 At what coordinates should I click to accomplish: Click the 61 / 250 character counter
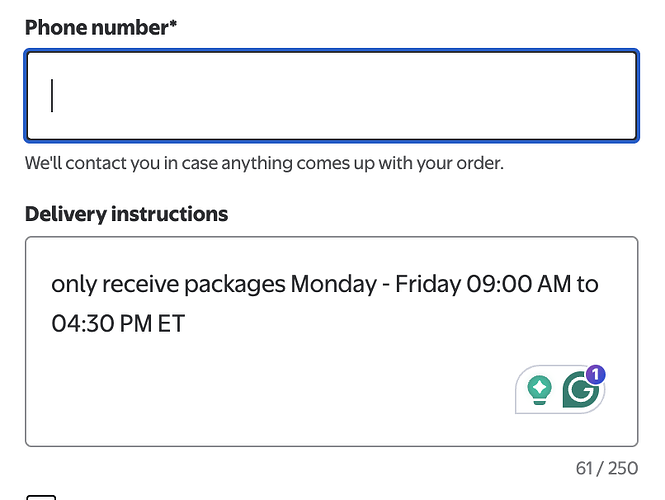[606, 468]
